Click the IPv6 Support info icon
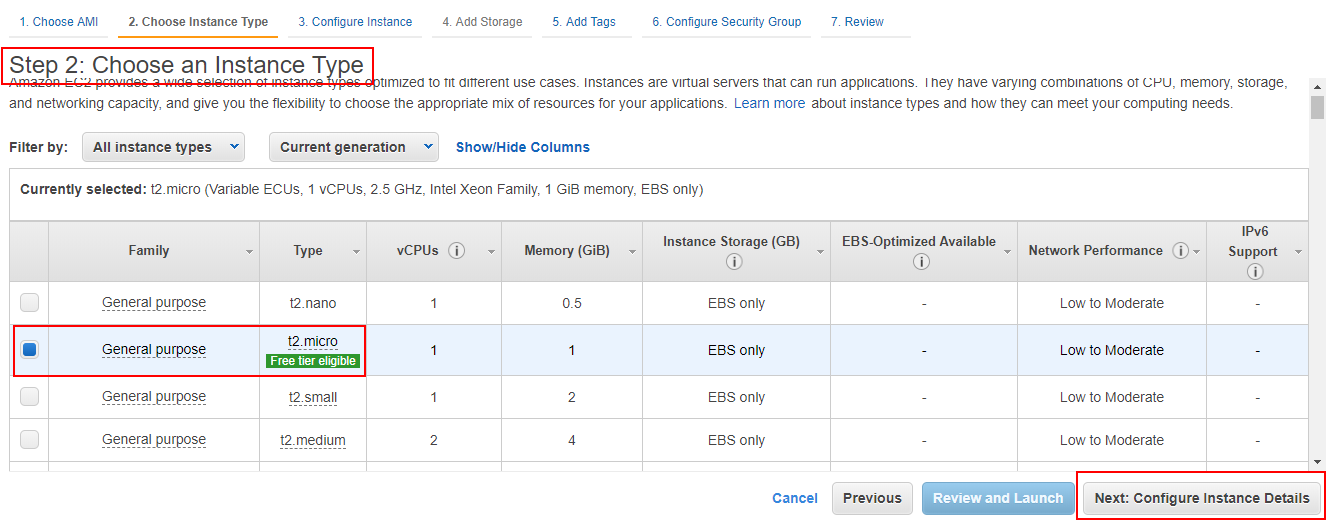 point(1256,271)
